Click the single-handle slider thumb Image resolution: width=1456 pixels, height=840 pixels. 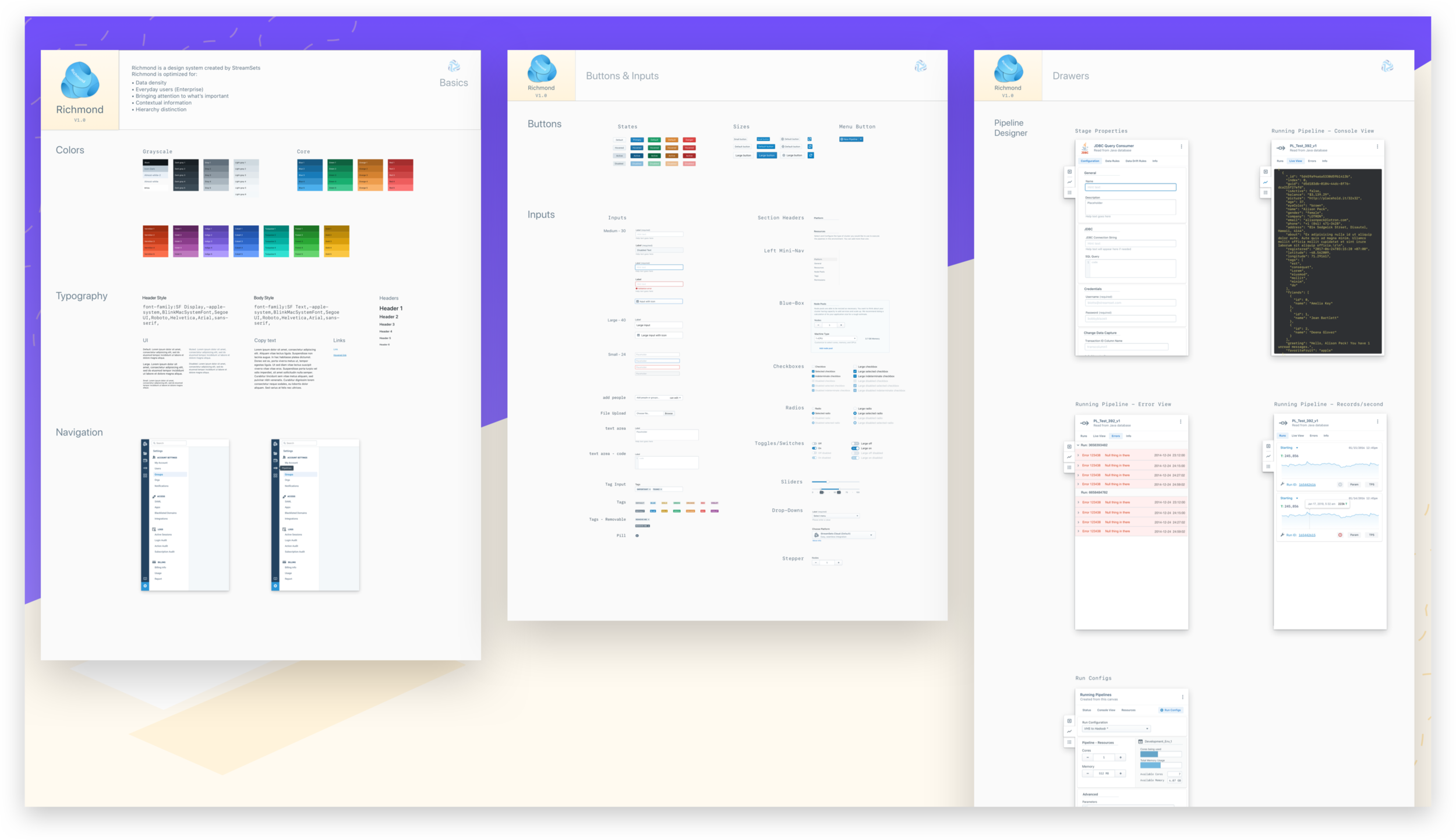828,481
